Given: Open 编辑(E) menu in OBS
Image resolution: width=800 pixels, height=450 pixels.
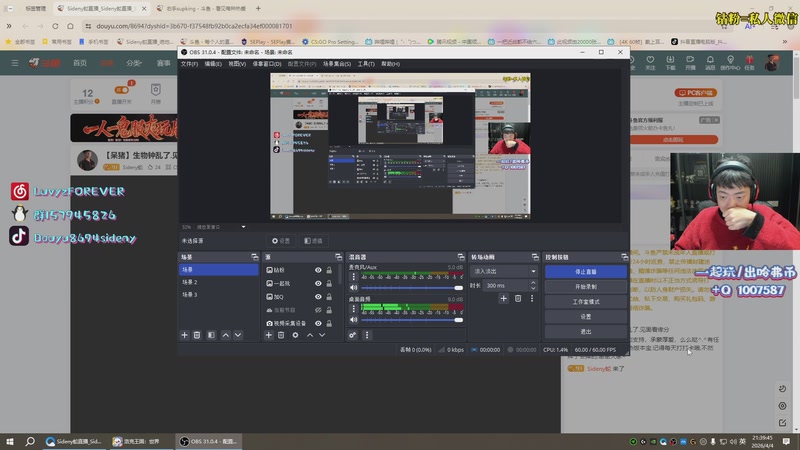Looking at the screenshot, I should pos(213,64).
